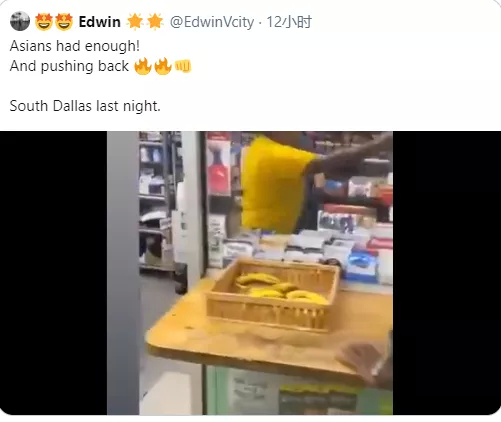The height and width of the screenshot is (422, 501).
Task: Open the Edwin display name link
Action: [100, 22]
